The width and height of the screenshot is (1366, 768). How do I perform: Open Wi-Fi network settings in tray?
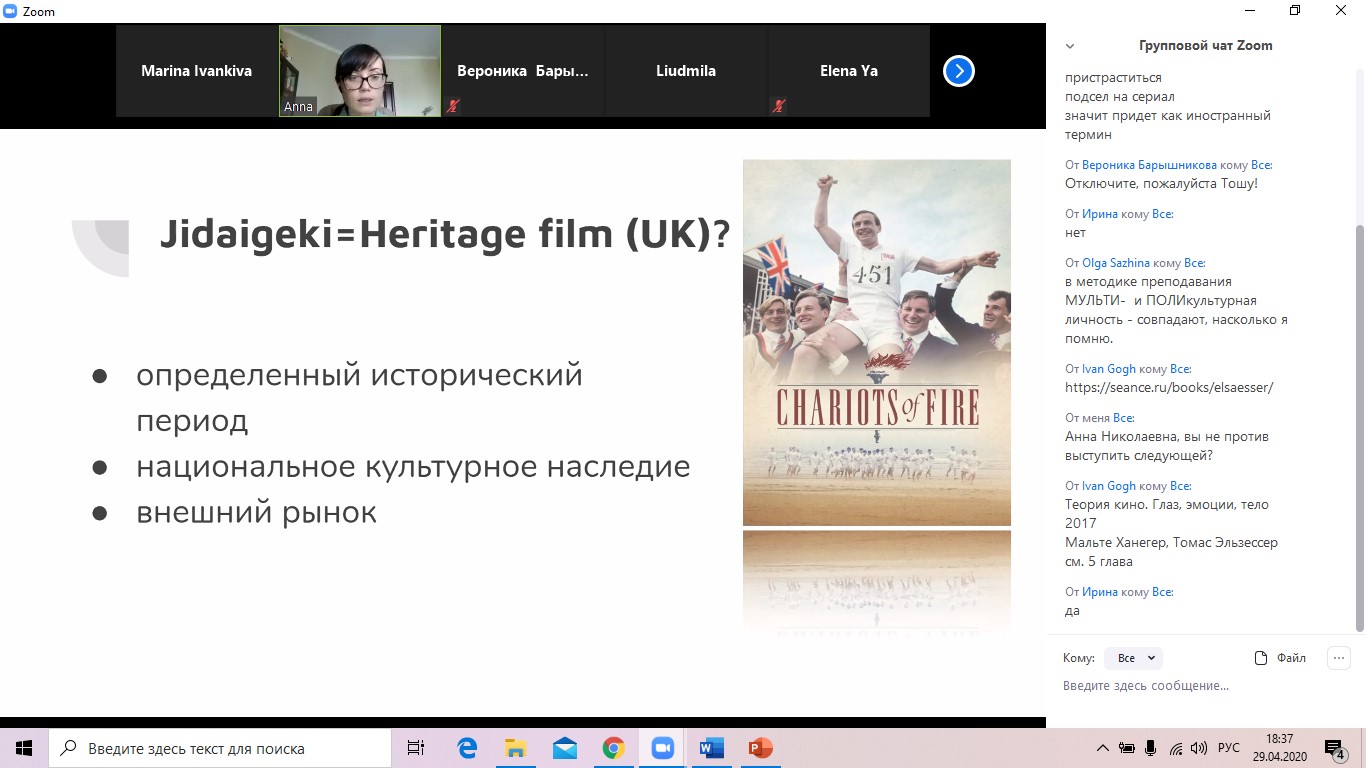[x=1176, y=748]
